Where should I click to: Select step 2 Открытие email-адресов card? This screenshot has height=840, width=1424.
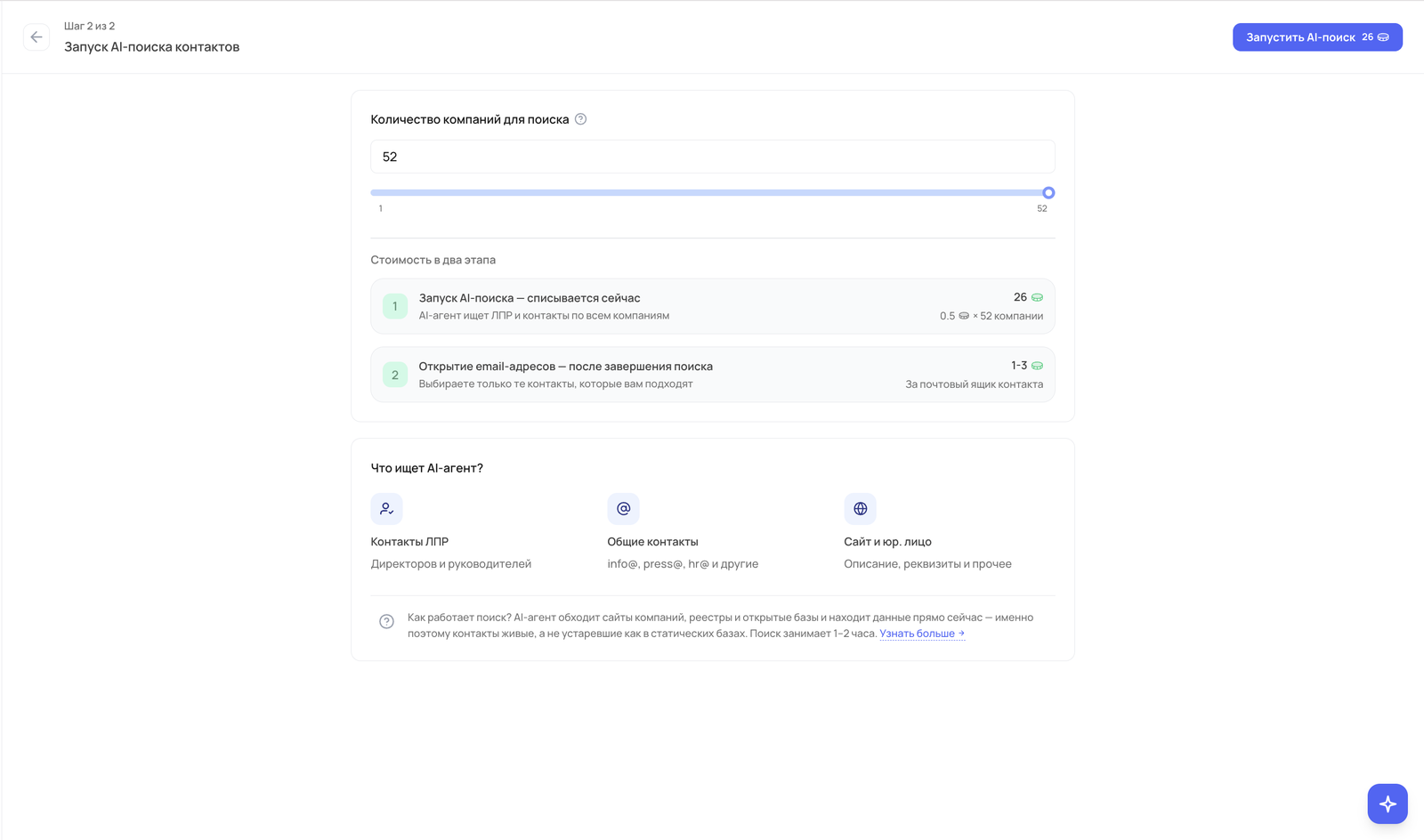pos(713,375)
